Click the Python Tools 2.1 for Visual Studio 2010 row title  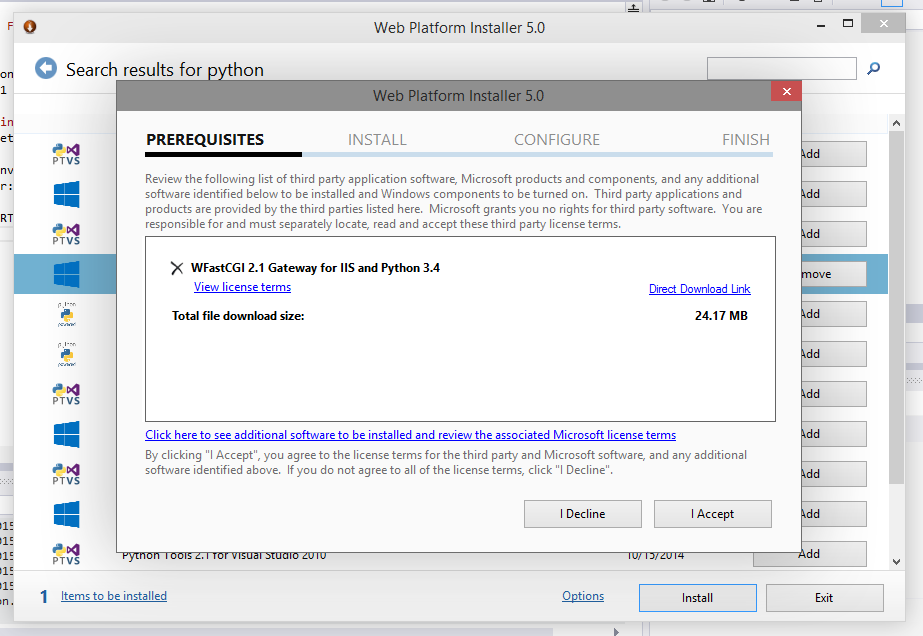[224, 555]
